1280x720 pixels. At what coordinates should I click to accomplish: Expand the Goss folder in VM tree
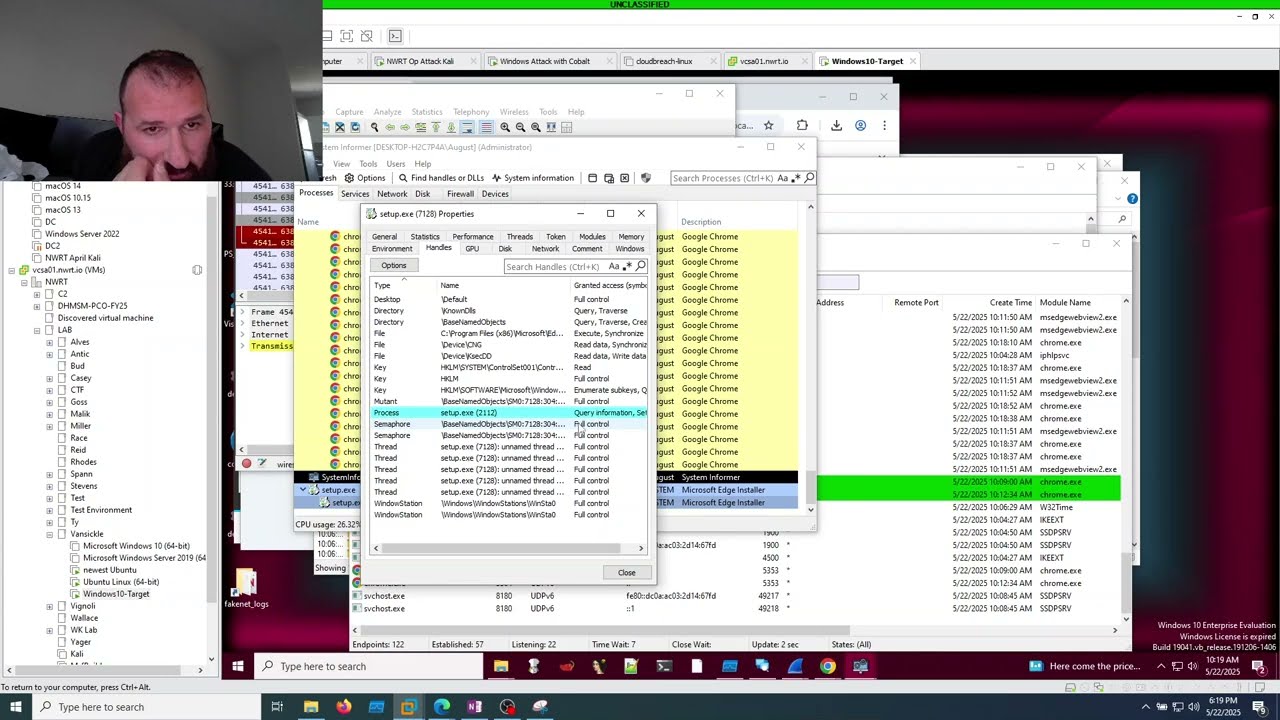click(x=49, y=402)
